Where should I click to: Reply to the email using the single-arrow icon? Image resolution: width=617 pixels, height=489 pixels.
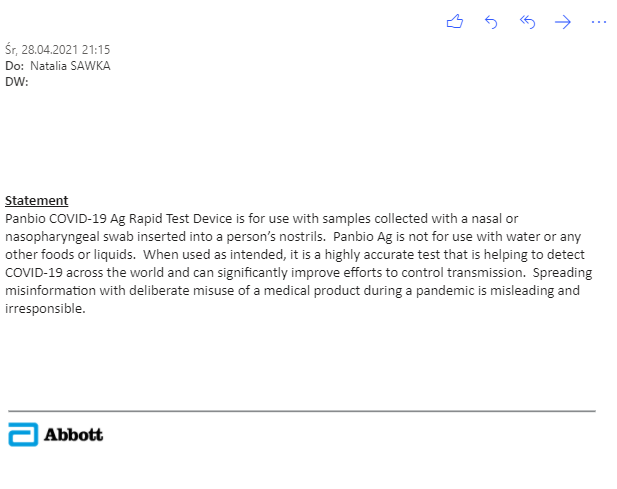(491, 22)
